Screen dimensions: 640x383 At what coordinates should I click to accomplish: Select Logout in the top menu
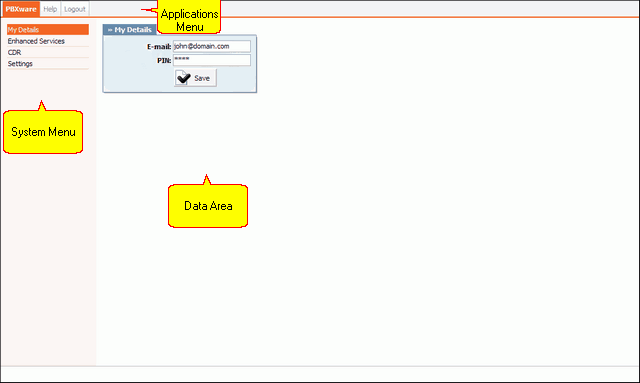pos(75,9)
